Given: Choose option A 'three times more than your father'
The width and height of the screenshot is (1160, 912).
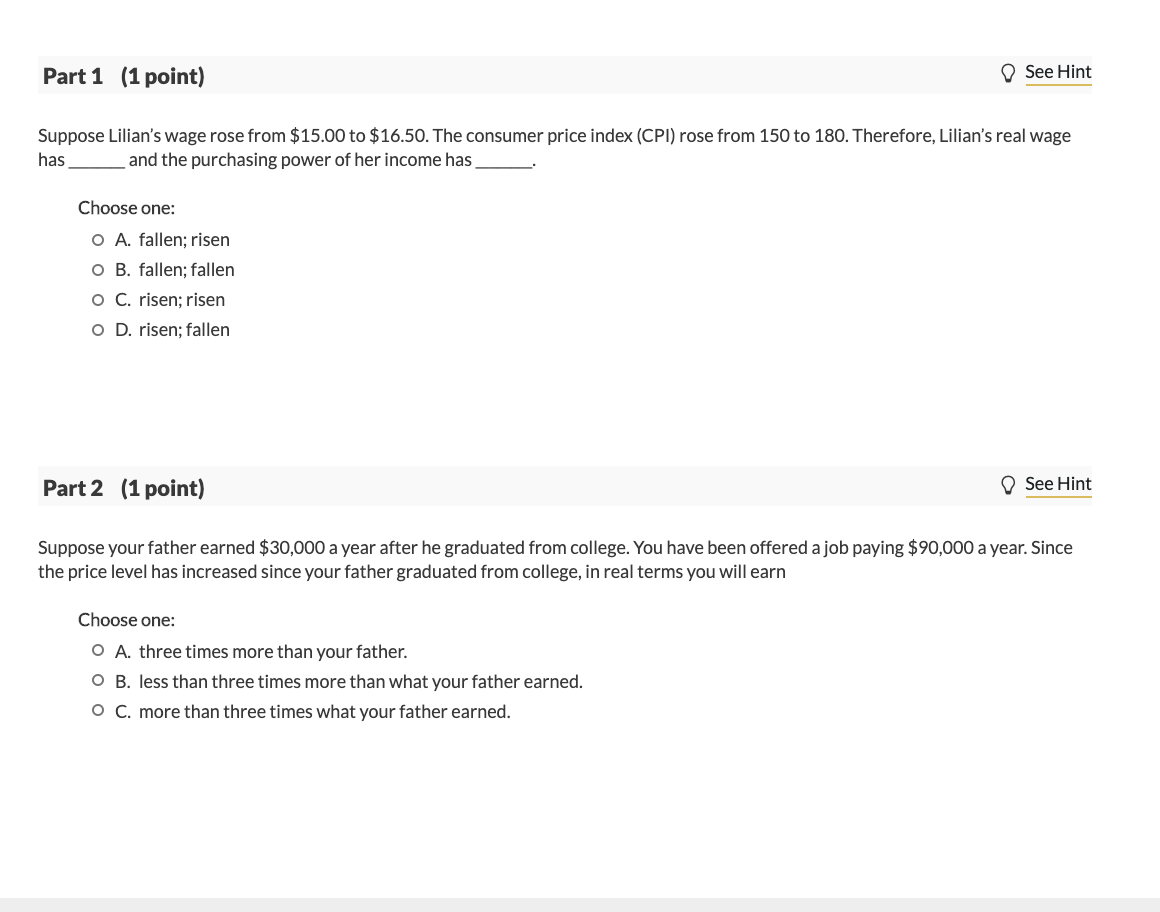Looking at the screenshot, I should [x=97, y=650].
